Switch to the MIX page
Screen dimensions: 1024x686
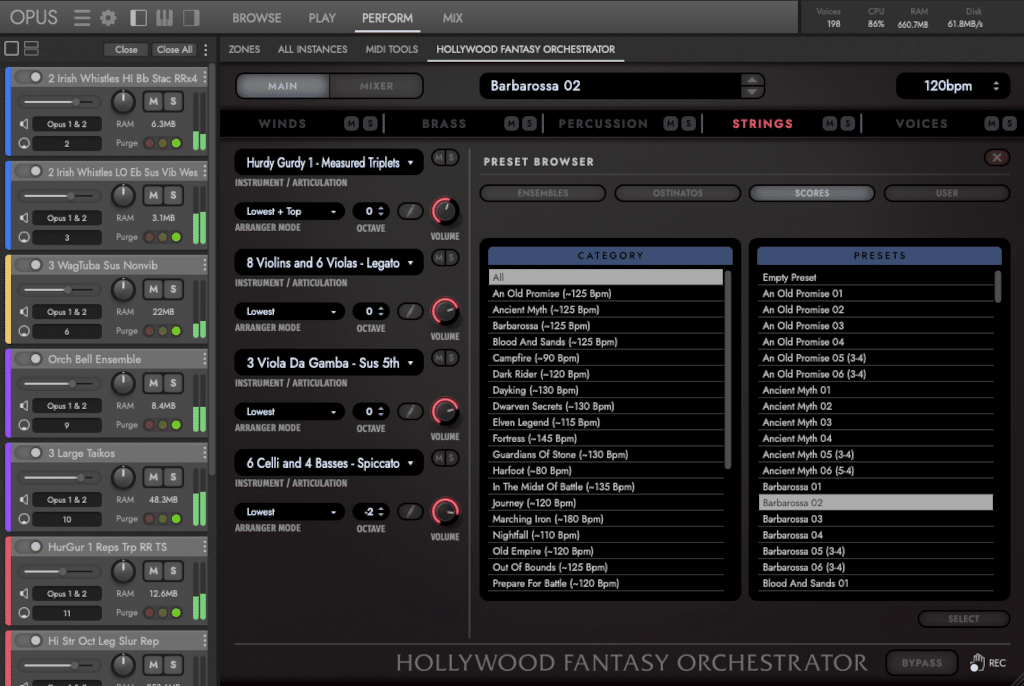coord(453,18)
